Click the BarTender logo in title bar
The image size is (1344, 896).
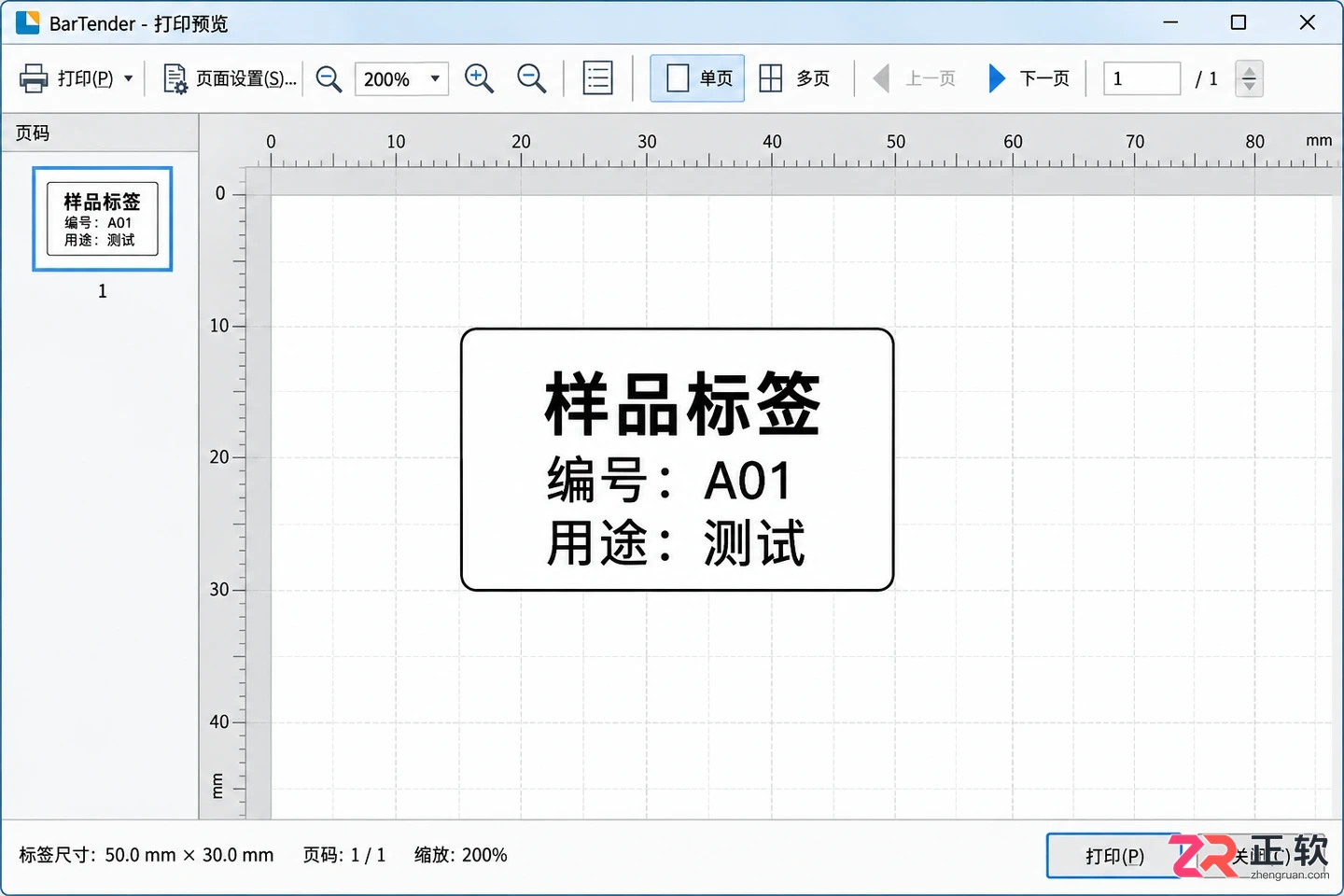pos(28,22)
